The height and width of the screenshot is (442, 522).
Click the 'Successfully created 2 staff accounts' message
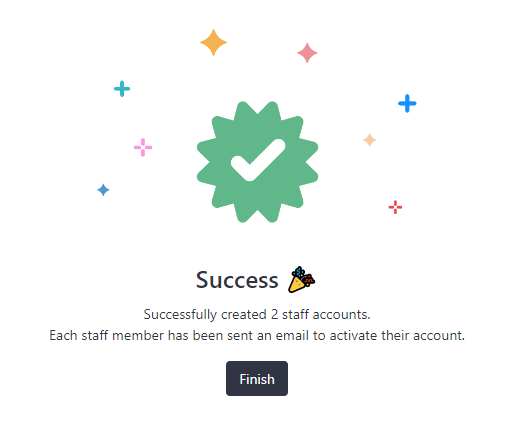tap(257, 314)
